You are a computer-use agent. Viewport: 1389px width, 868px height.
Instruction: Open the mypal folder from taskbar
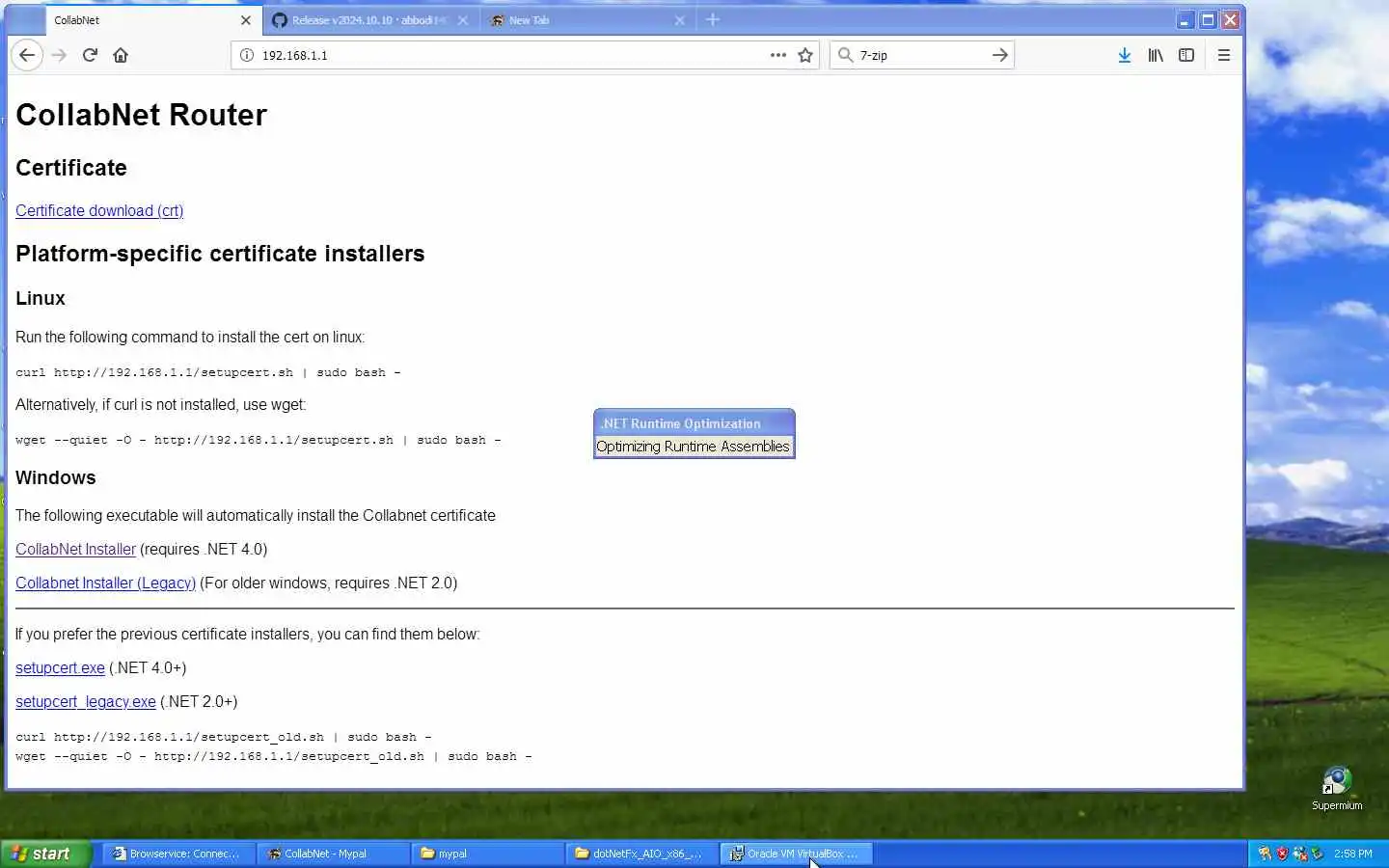click(x=487, y=854)
